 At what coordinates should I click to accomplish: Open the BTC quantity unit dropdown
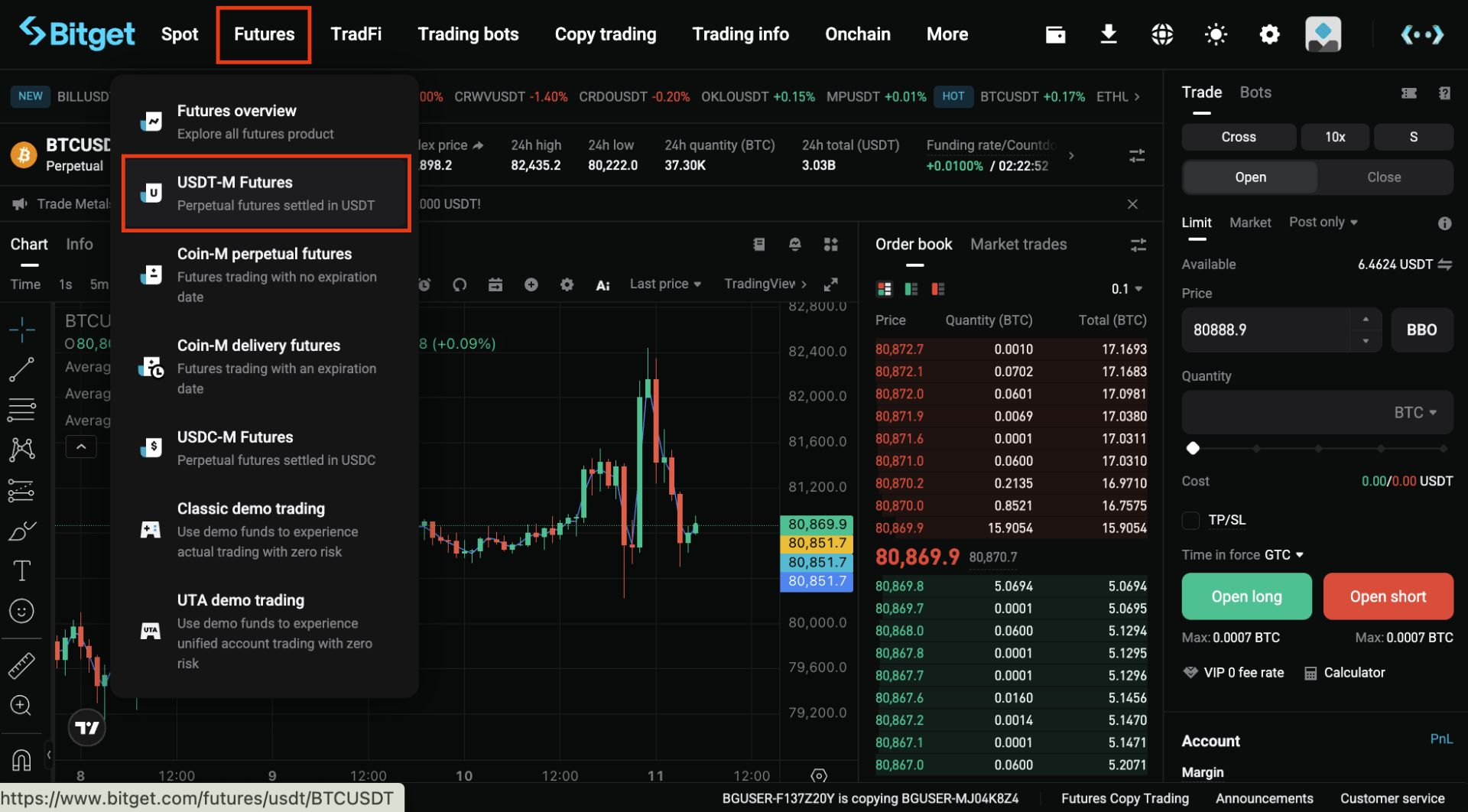pos(1414,413)
